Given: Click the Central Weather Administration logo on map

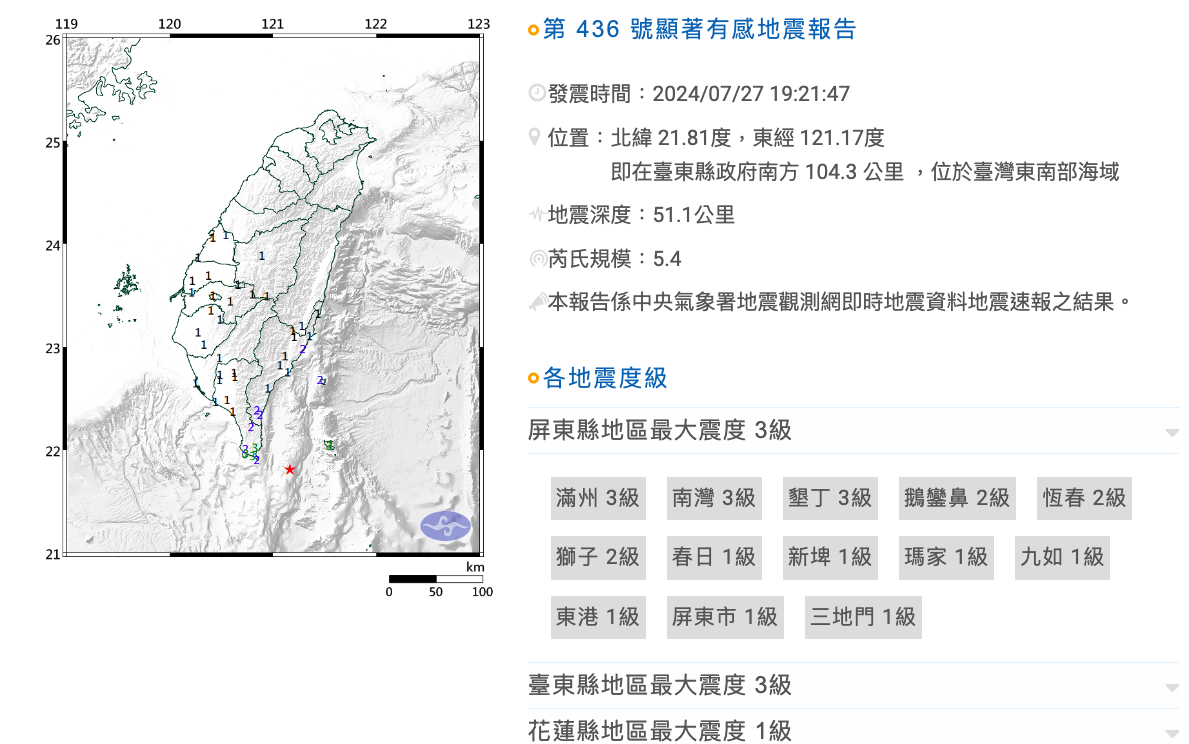Looking at the screenshot, I should point(446,526).
